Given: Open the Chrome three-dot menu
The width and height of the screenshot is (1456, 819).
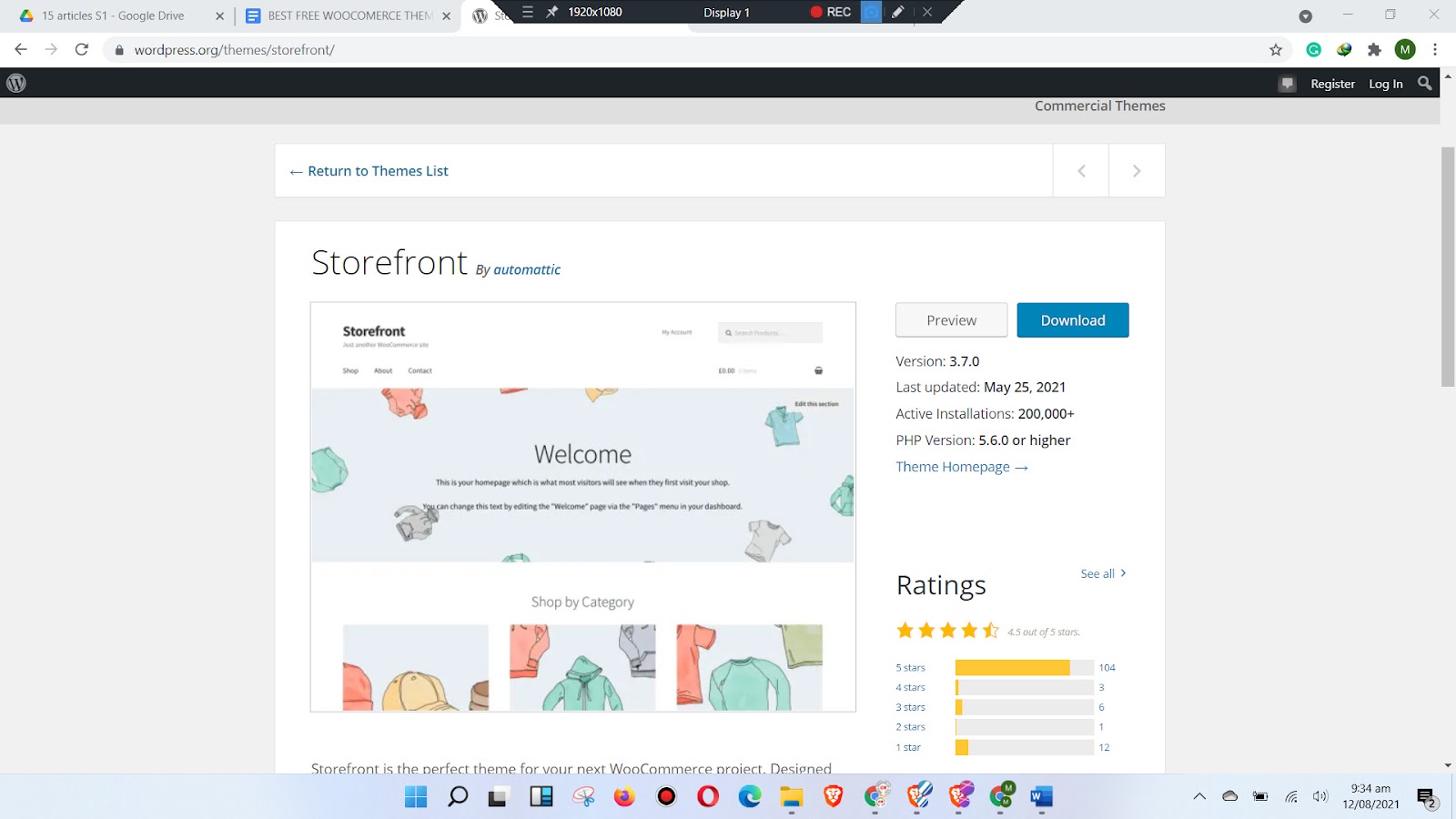Looking at the screenshot, I should pos(1435,50).
